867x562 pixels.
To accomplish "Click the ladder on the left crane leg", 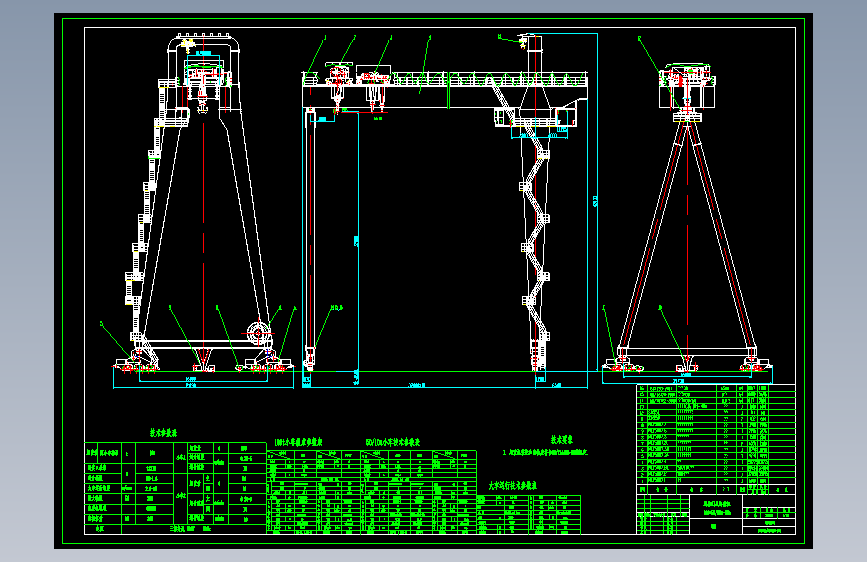I will pyautogui.click(x=147, y=210).
